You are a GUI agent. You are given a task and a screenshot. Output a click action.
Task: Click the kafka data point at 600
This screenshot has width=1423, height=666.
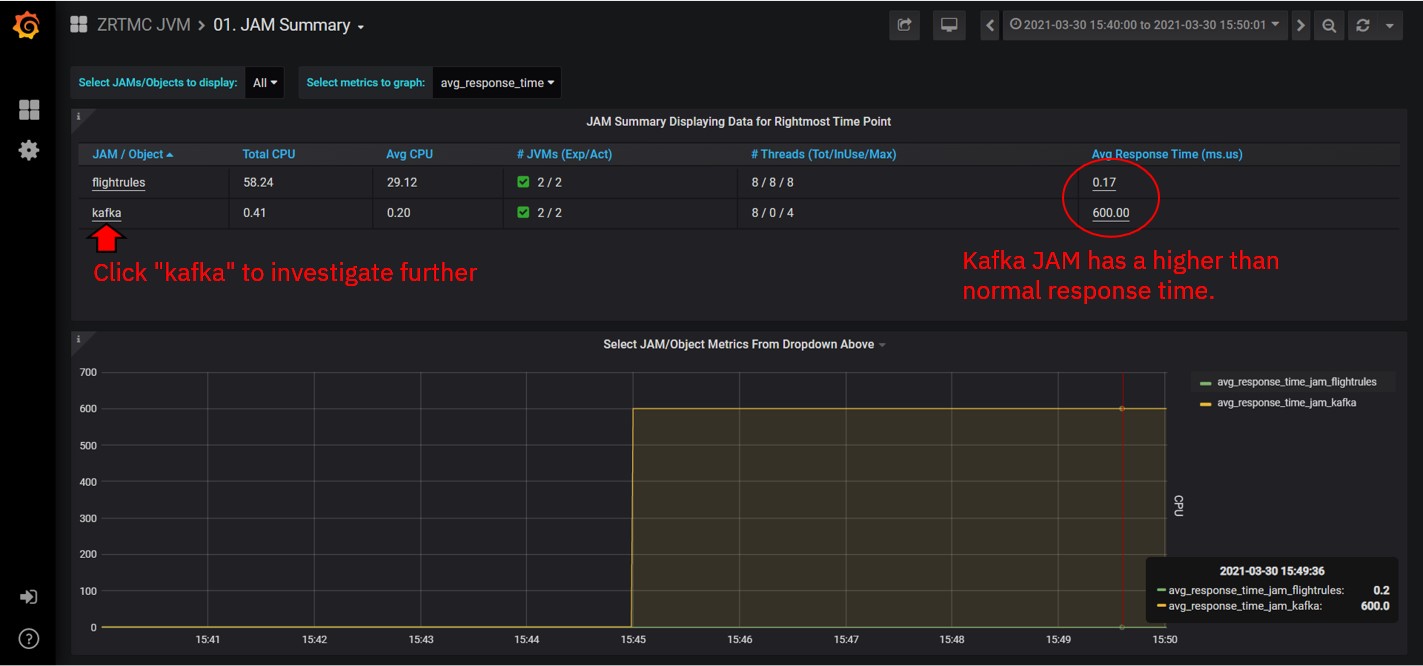[1122, 408]
